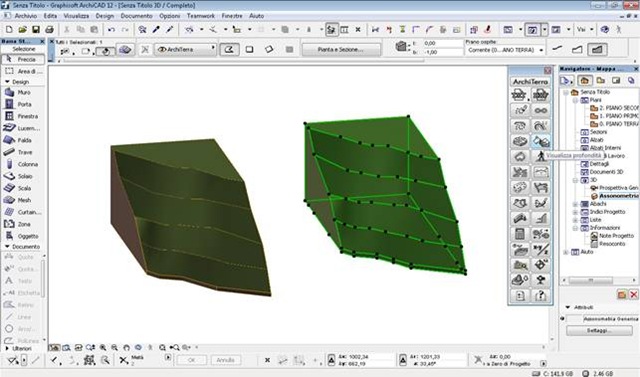
Task: Select the Falda roof tool
Action: (23, 140)
